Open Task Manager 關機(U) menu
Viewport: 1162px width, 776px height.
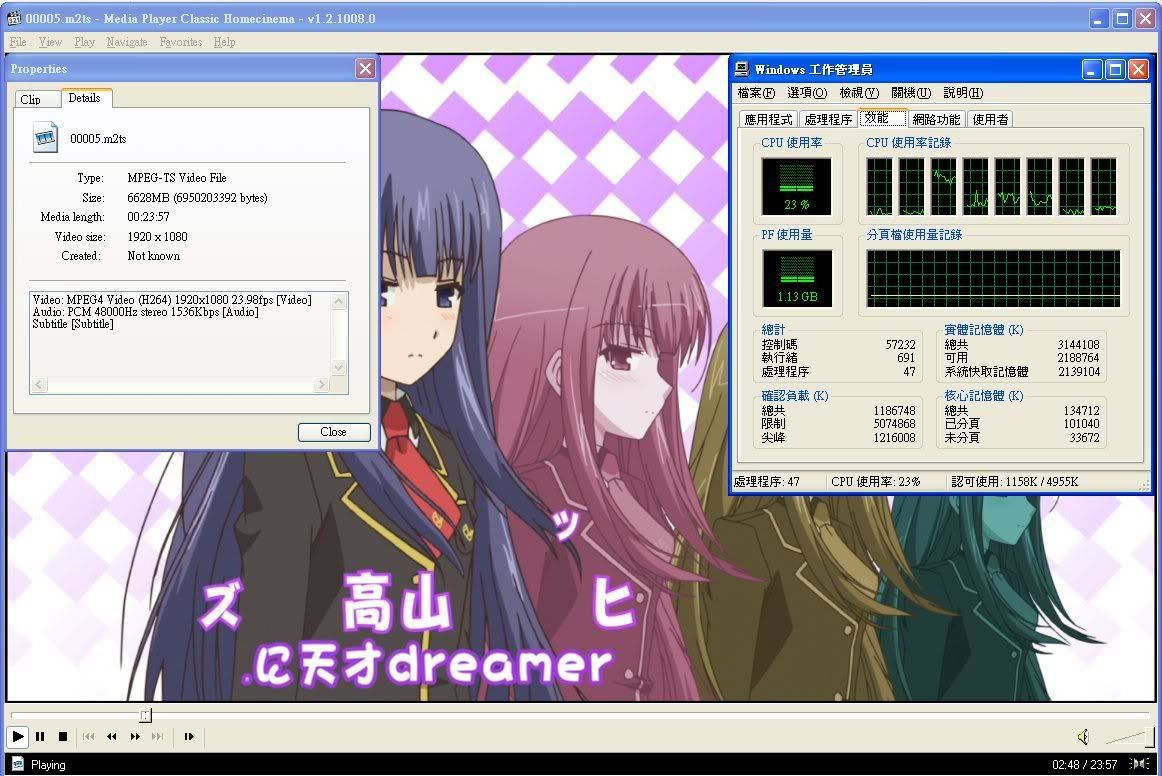click(911, 93)
